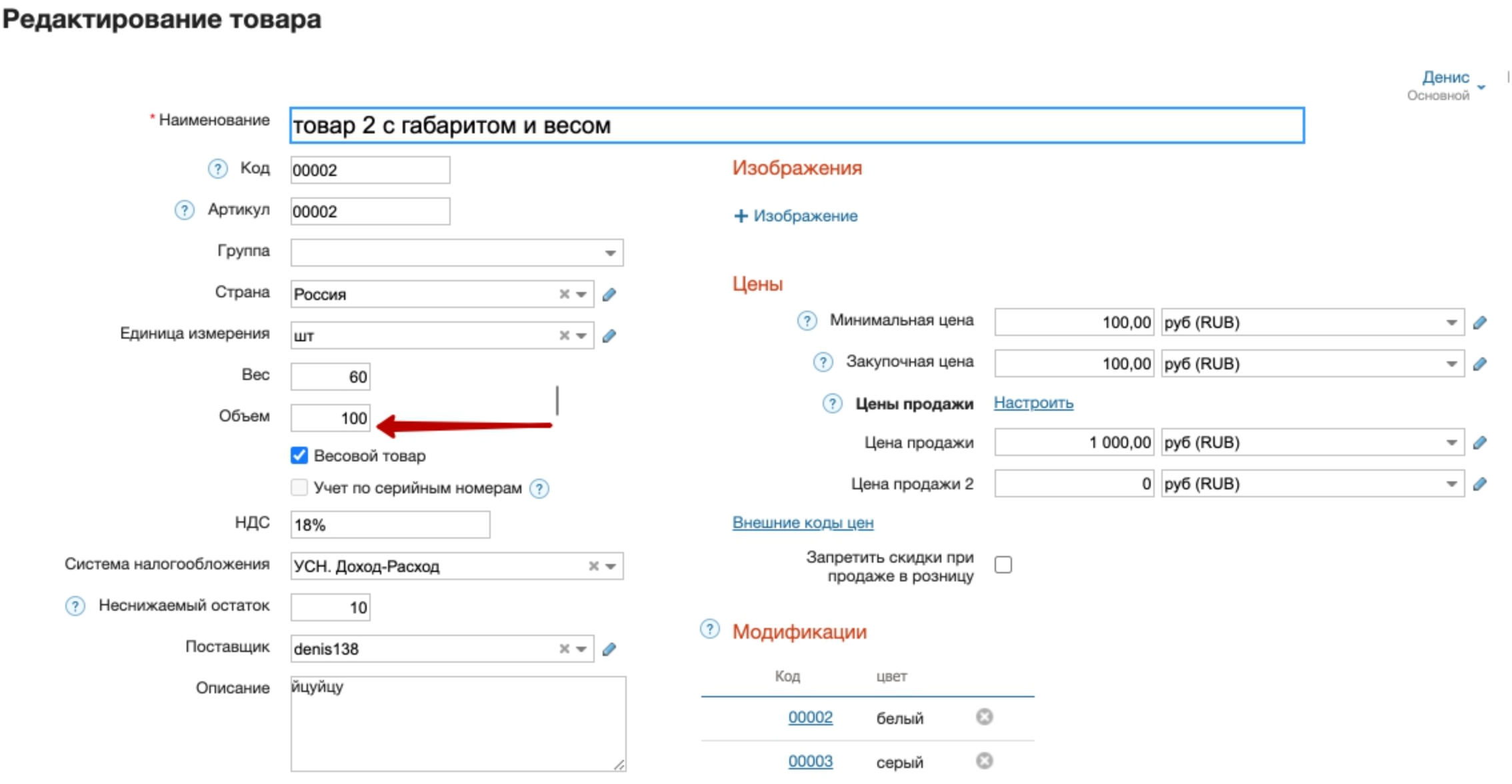The height and width of the screenshot is (784, 1512).
Task: Click into the Объем input field
Action: click(331, 418)
